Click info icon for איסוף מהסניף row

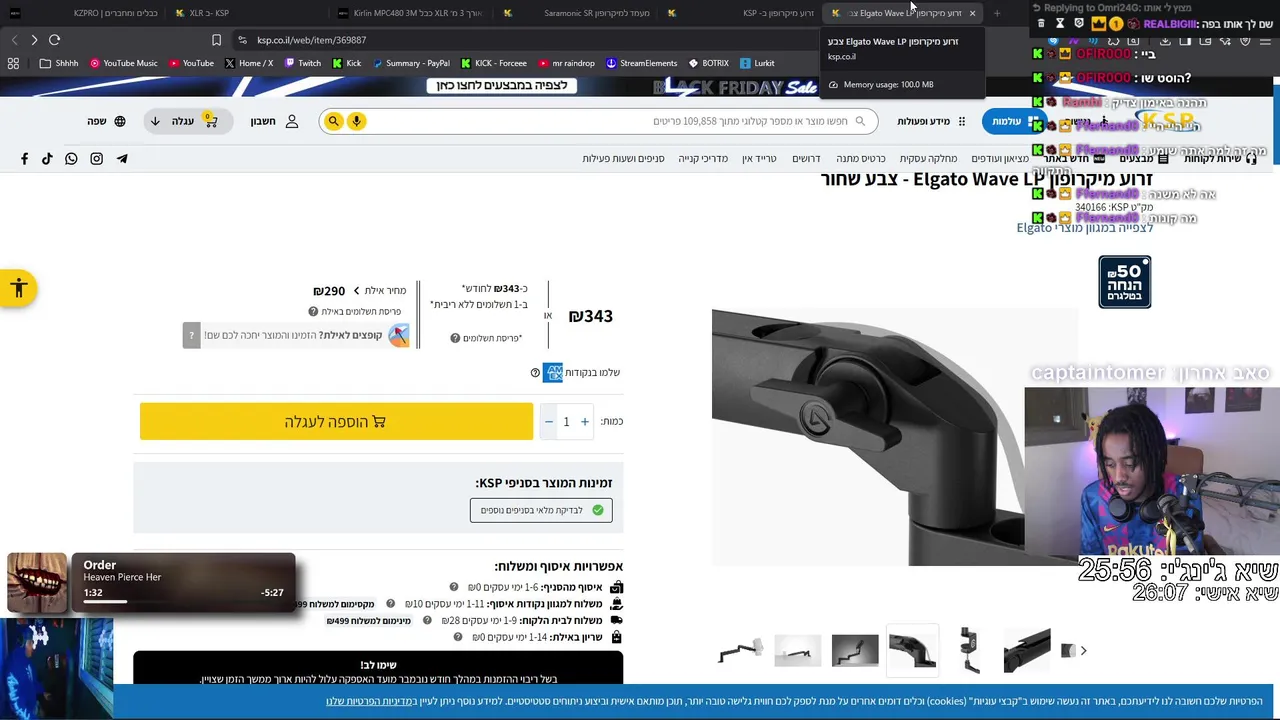(454, 587)
